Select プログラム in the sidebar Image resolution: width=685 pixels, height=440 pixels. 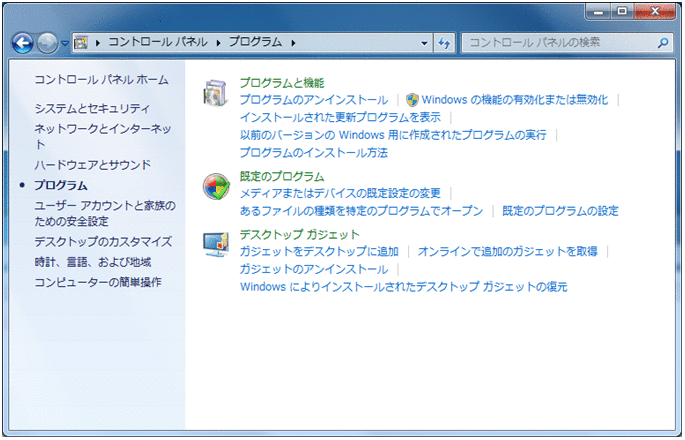point(61,185)
